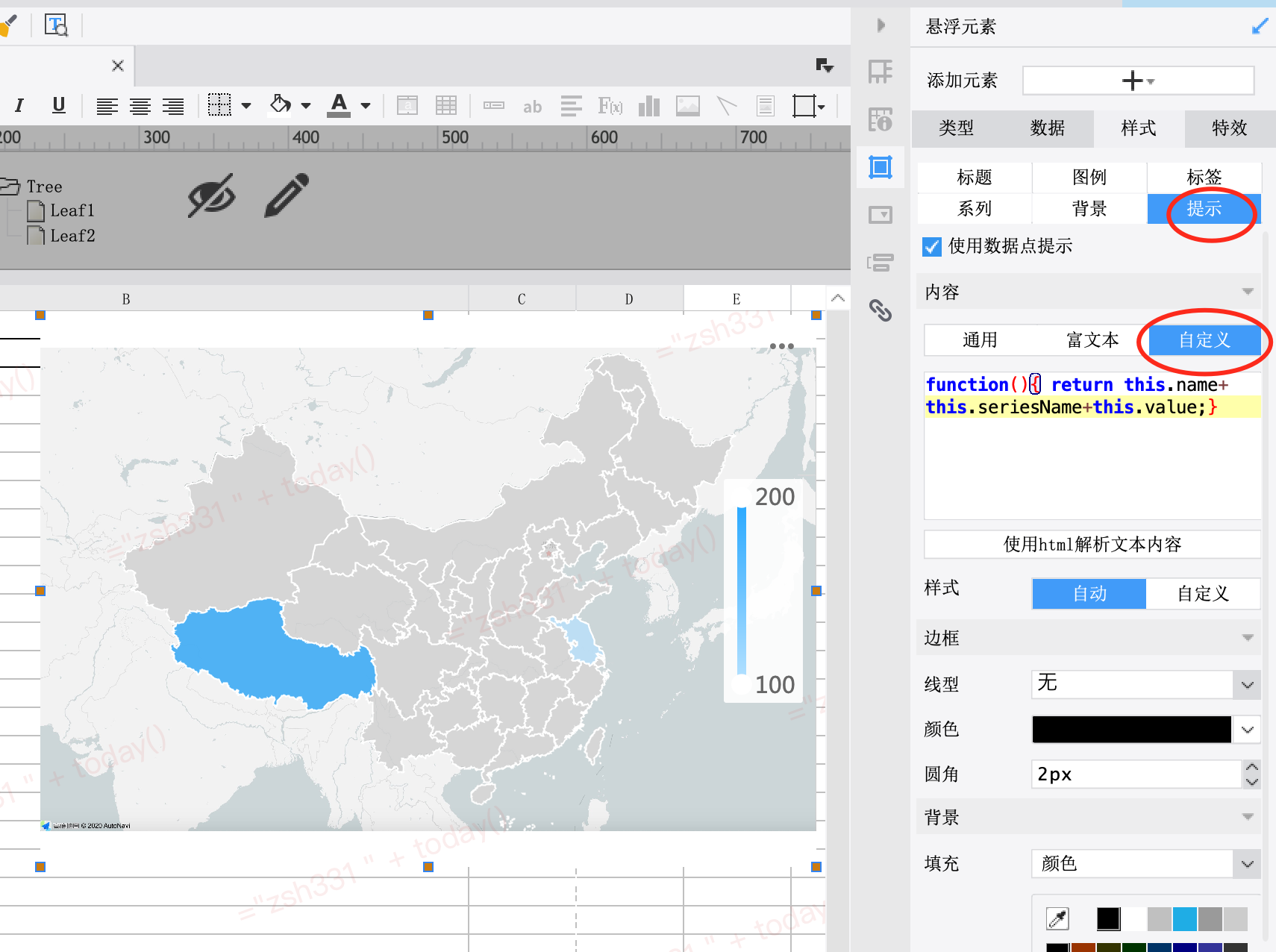Image resolution: width=1276 pixels, height=952 pixels.
Task: Pick color with the eyedropper tool
Action: (1058, 918)
